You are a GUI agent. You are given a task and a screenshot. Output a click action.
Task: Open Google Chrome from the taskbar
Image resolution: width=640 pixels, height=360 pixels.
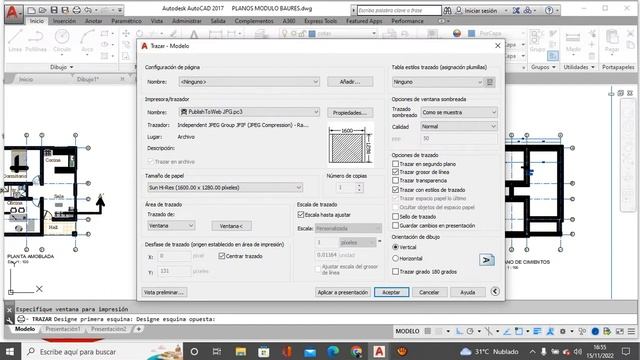point(356,351)
